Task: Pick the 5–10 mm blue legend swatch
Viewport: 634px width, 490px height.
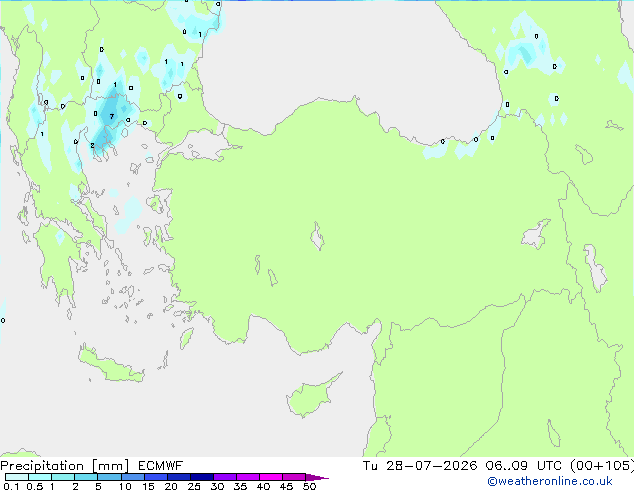Action: point(109,477)
